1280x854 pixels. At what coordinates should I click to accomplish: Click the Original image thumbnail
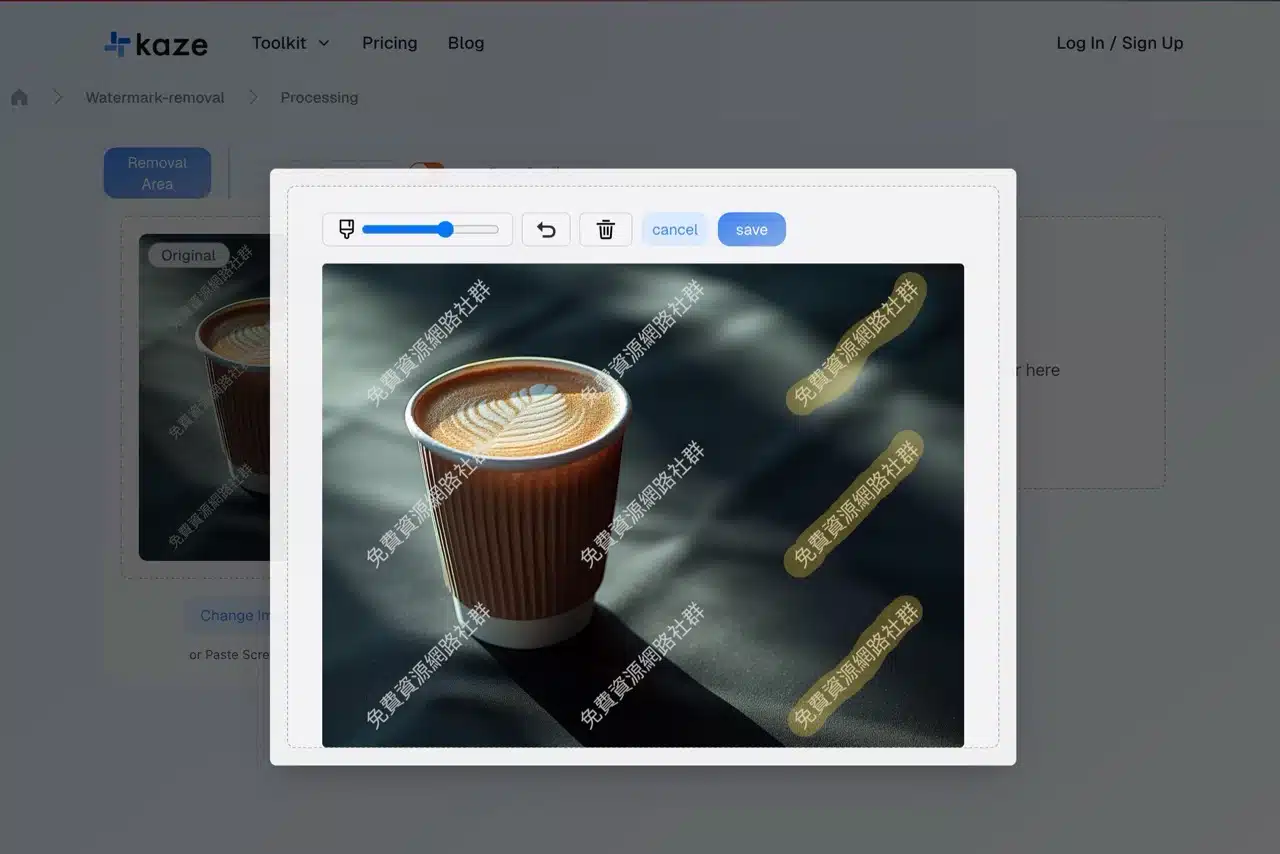[x=205, y=400]
